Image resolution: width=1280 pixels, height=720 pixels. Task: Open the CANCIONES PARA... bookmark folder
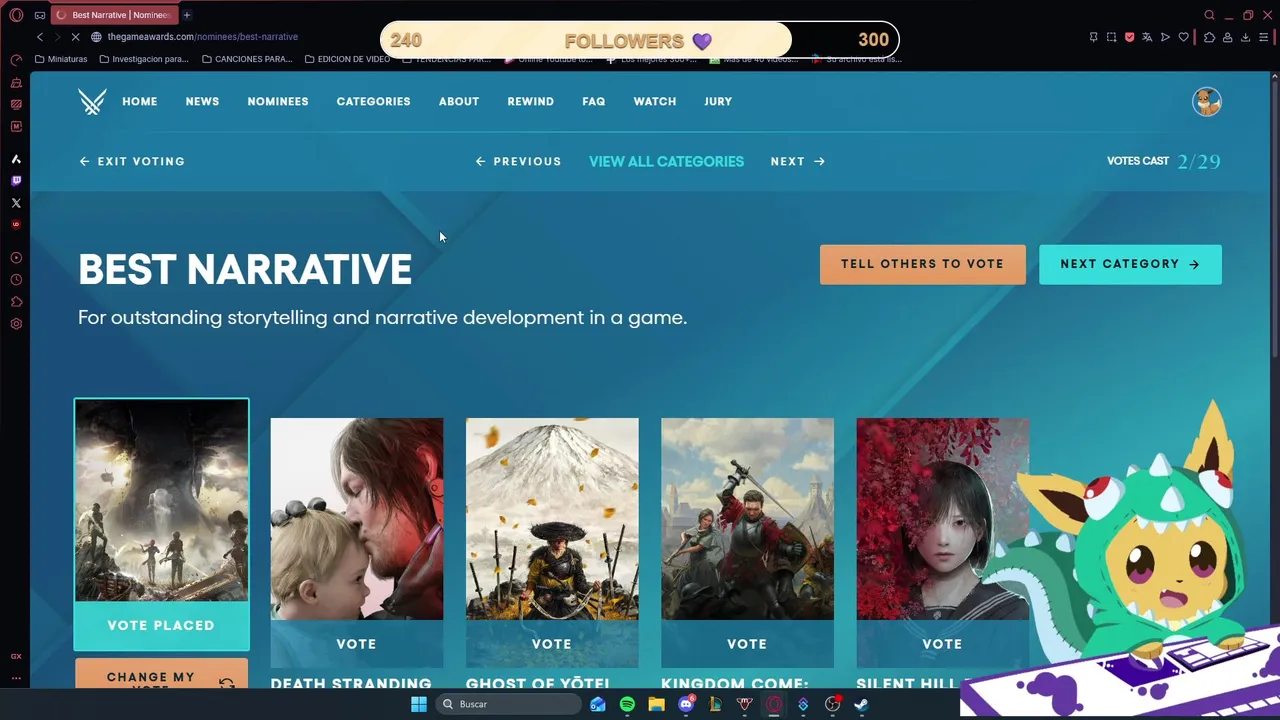[247, 59]
